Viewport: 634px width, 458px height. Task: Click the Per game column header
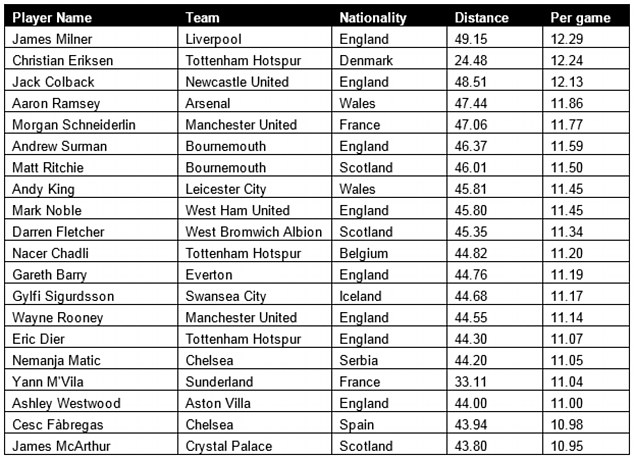coord(586,17)
